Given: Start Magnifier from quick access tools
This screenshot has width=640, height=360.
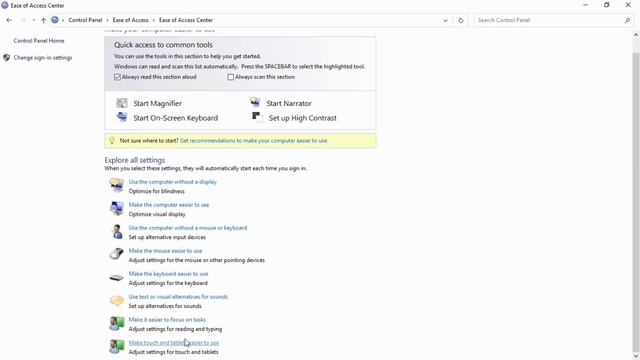Looking at the screenshot, I should (x=157, y=103).
